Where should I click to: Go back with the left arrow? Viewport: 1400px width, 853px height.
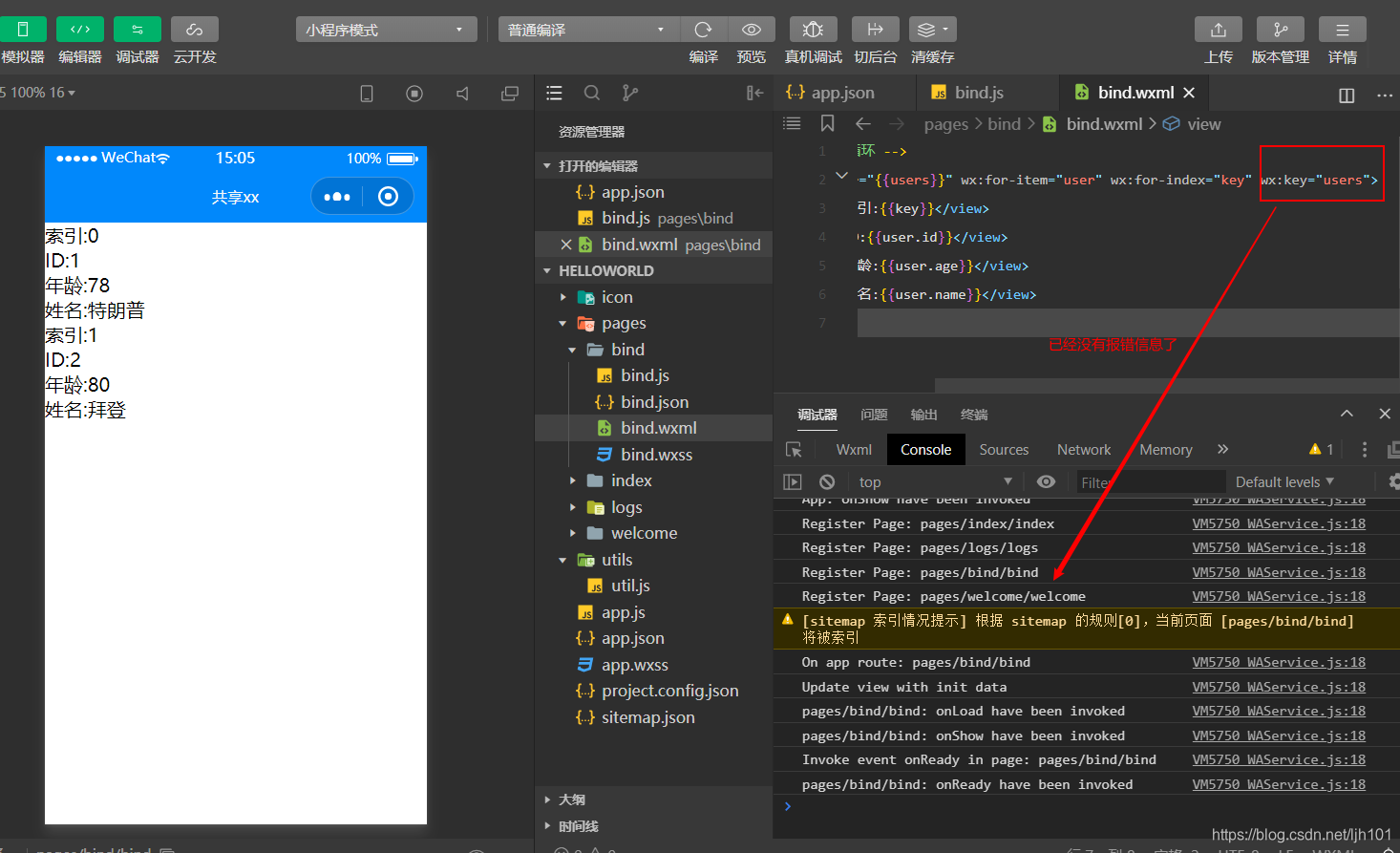point(863,123)
